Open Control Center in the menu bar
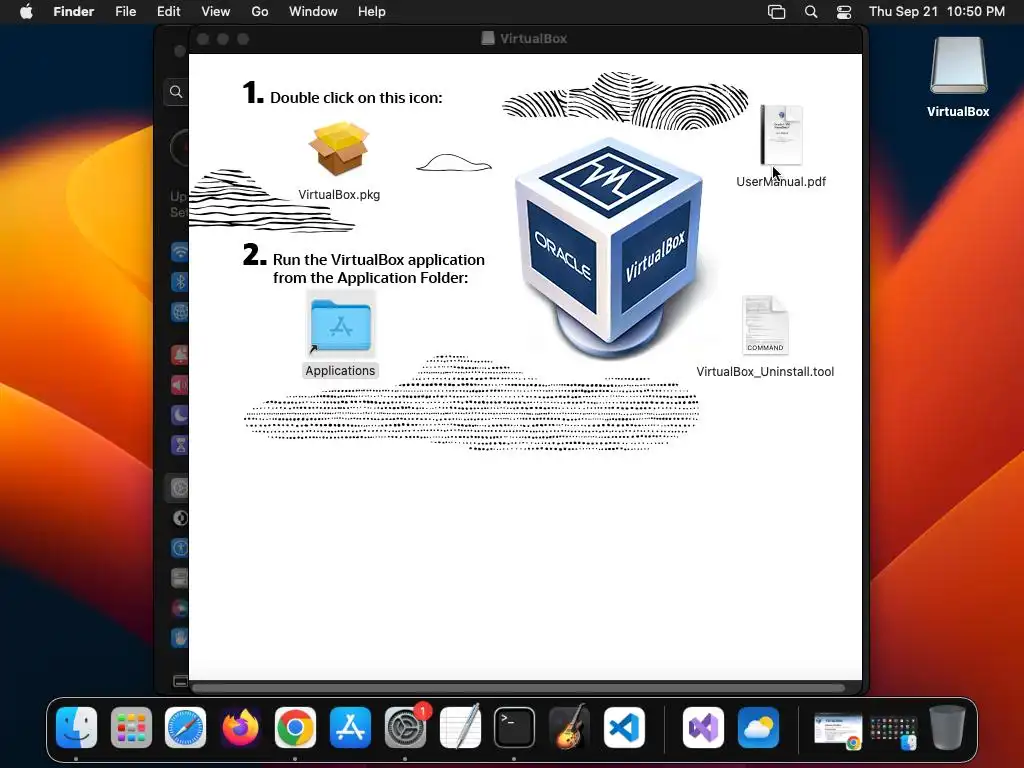The image size is (1024, 768). [844, 12]
